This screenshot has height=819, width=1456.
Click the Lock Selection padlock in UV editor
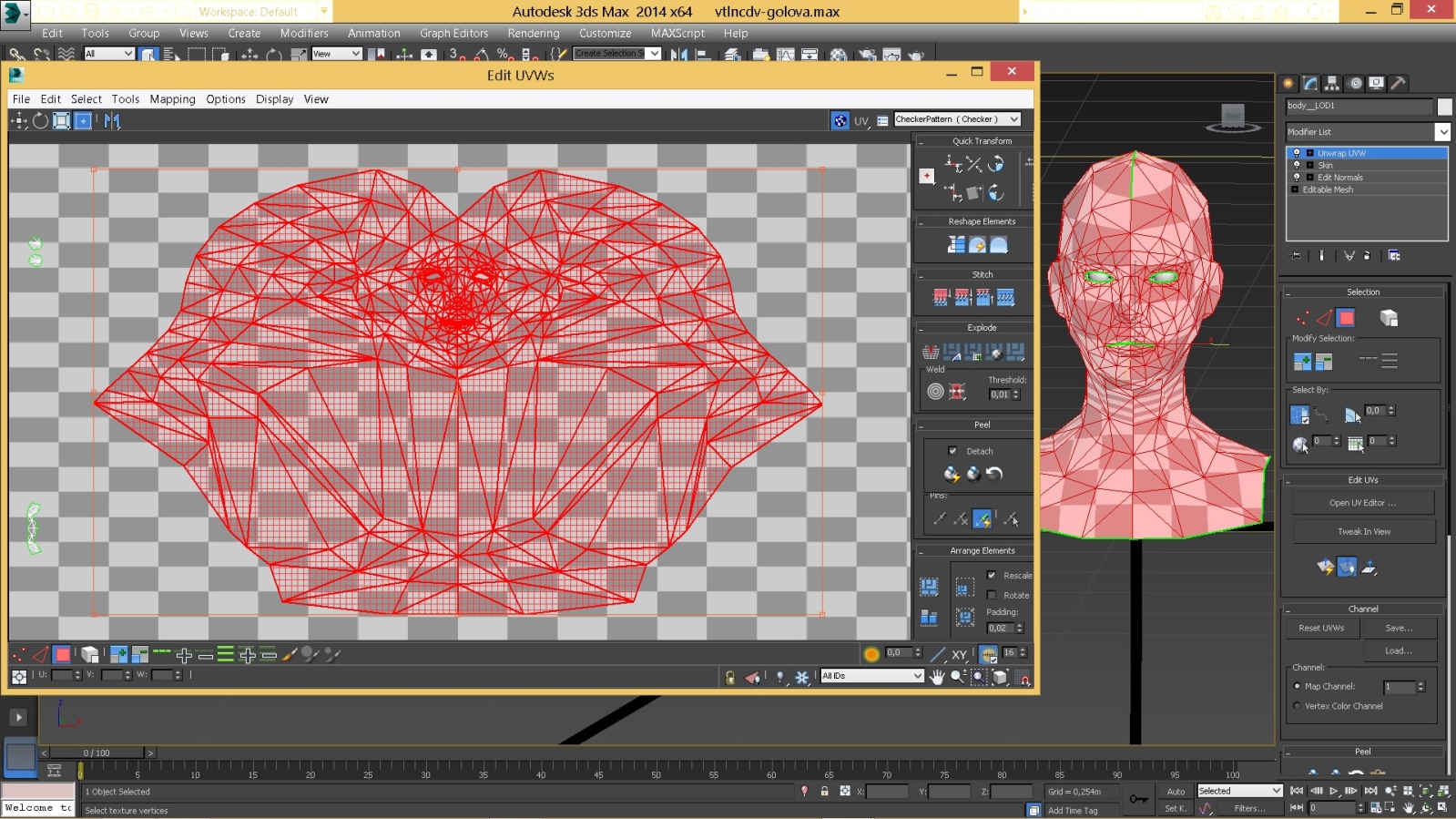coord(729,677)
